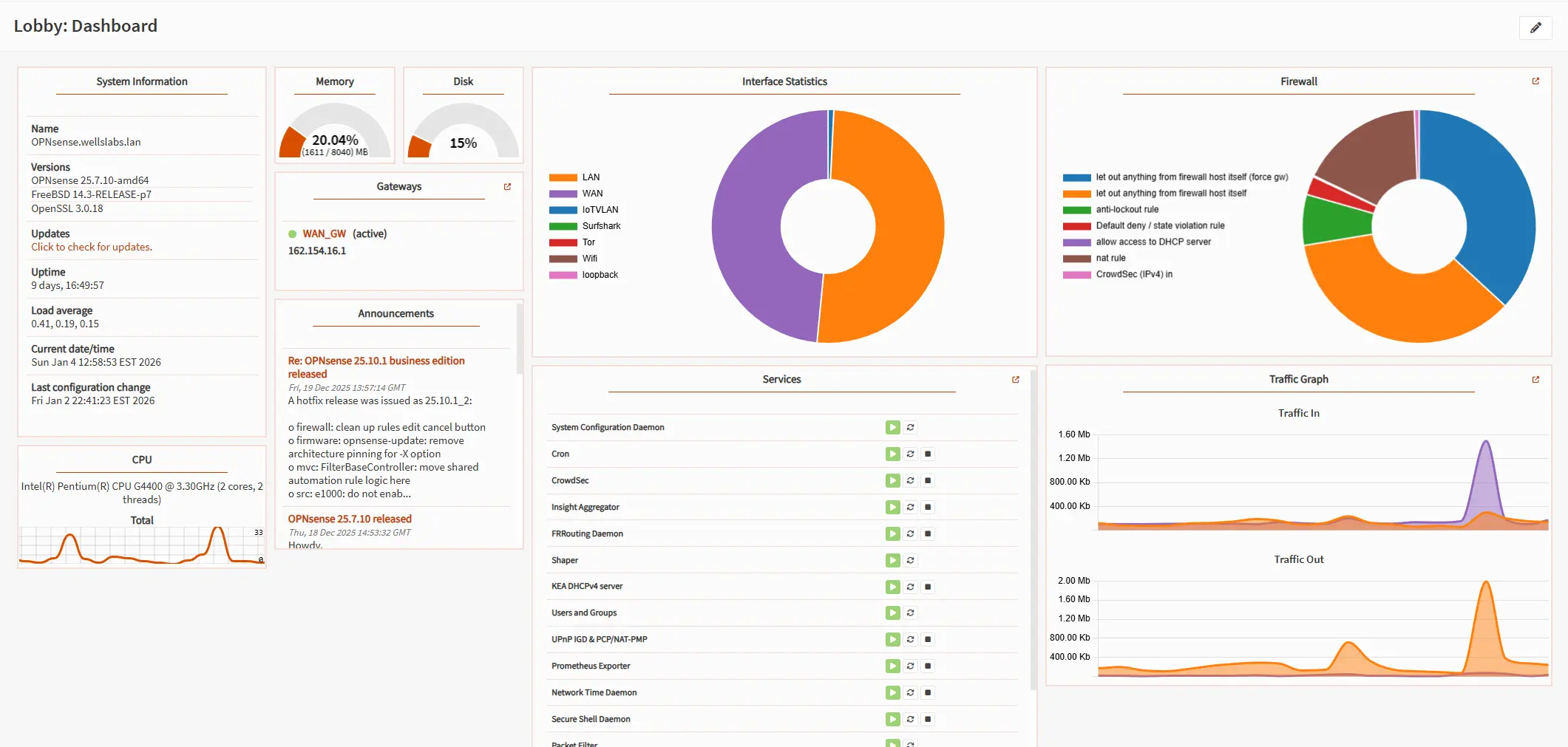This screenshot has height=747, width=1568.
Task: Toggle 'allow access to DHCP server' legend entry
Action: tap(1137, 242)
